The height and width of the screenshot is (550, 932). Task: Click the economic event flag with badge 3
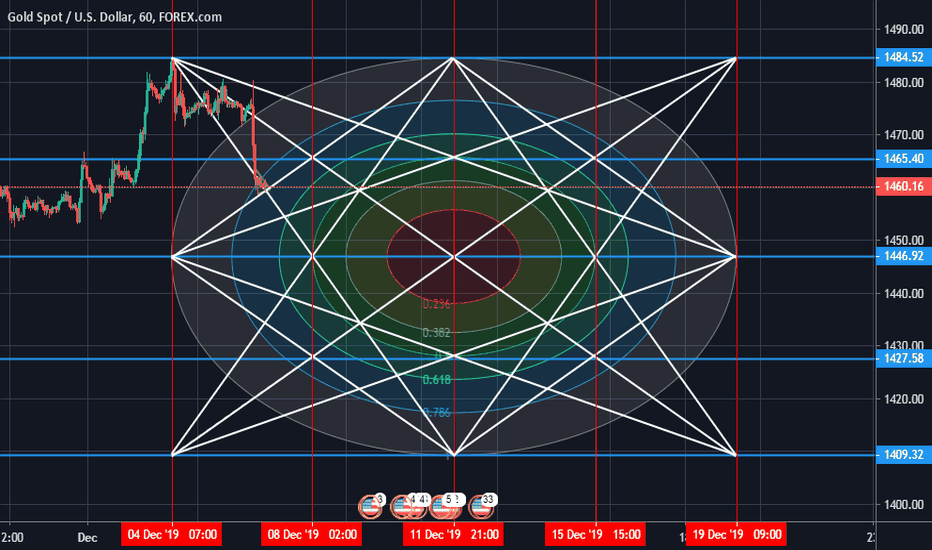tap(372, 507)
